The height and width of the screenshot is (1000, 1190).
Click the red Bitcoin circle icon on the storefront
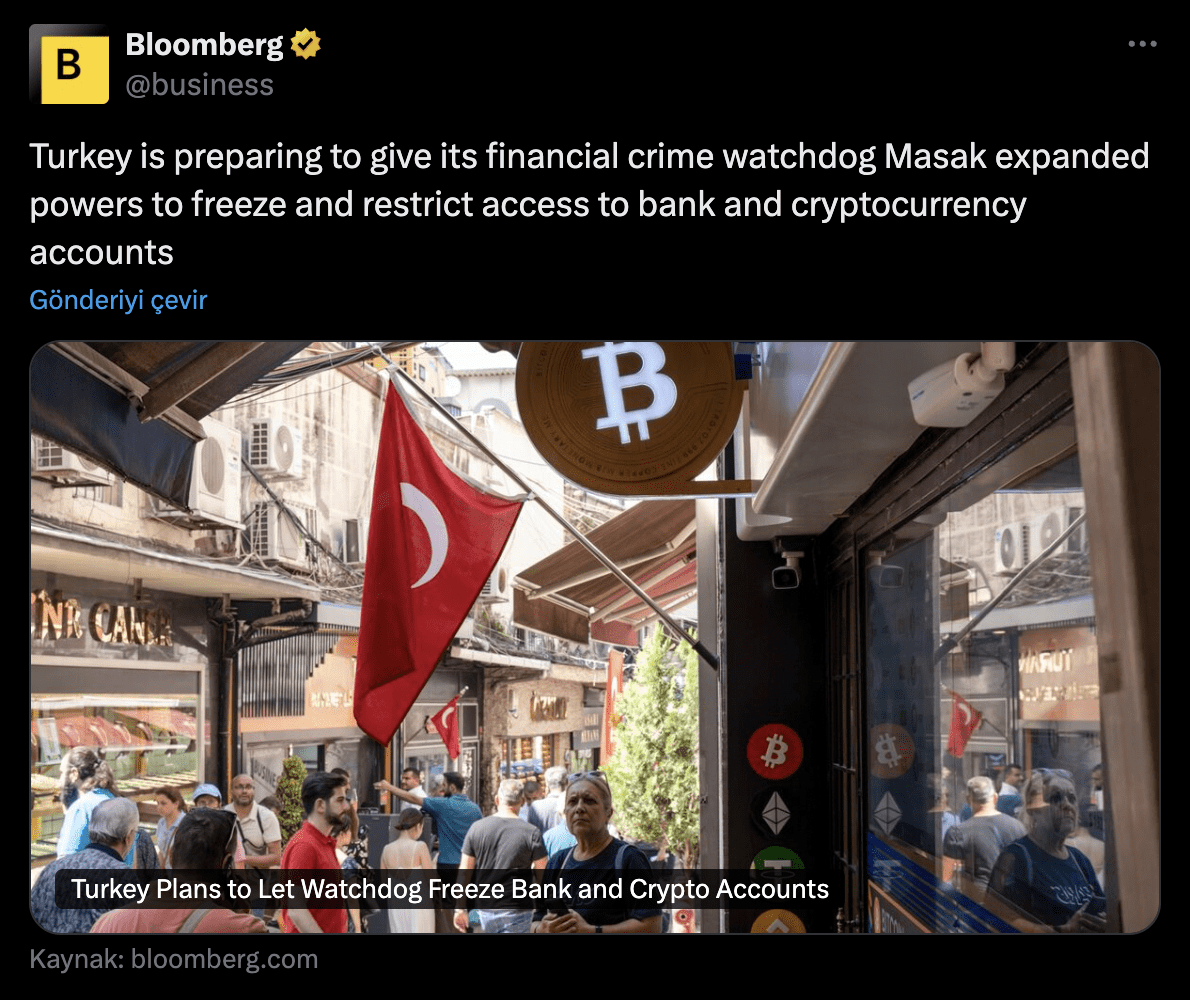[x=775, y=752]
